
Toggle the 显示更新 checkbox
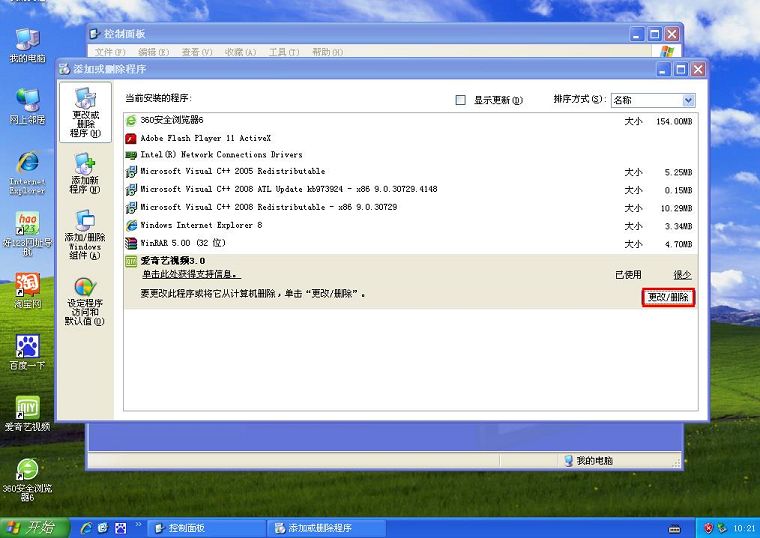[x=460, y=100]
